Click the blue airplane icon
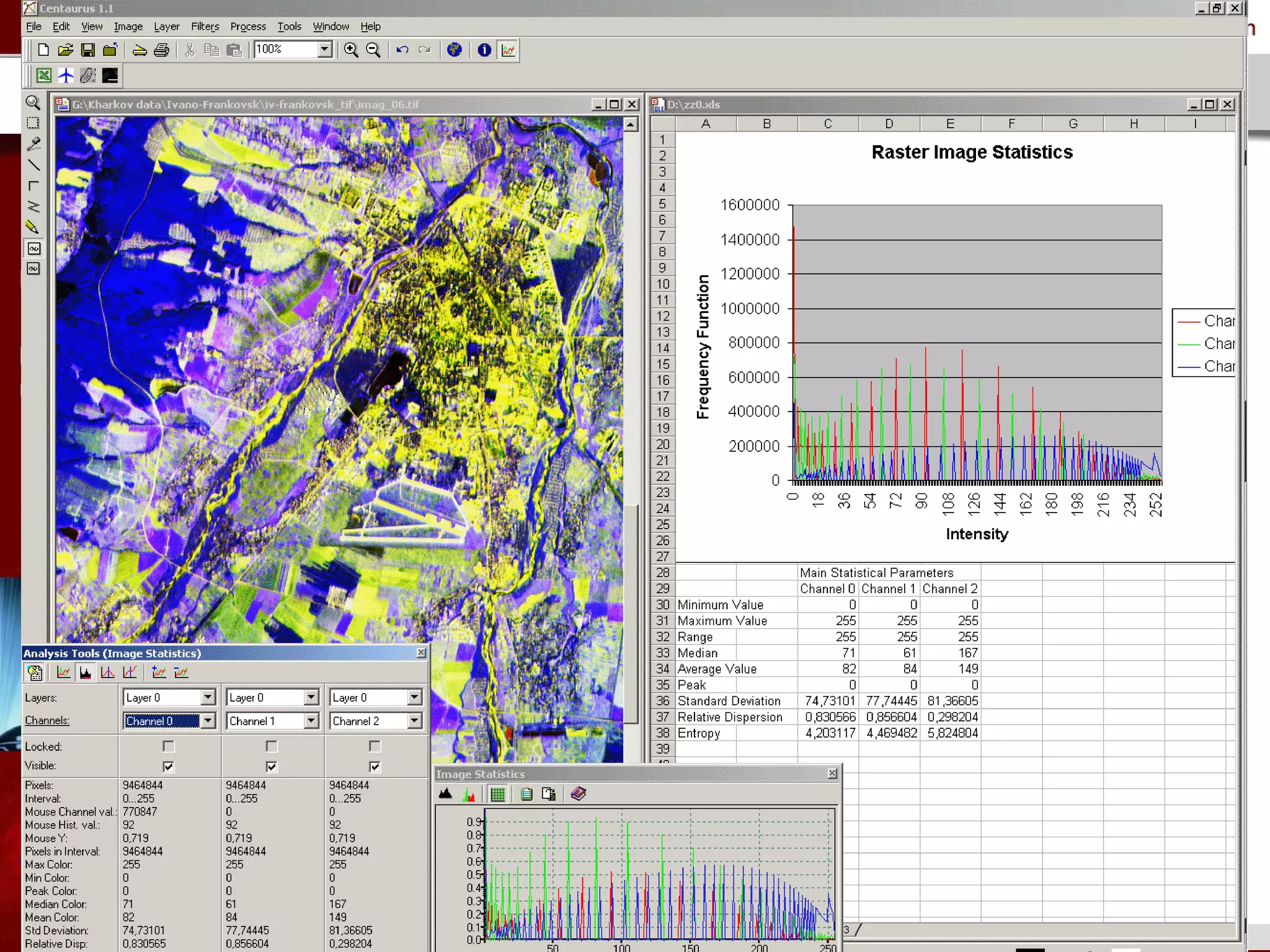Screen dimensions: 1270x952 [x=66, y=76]
